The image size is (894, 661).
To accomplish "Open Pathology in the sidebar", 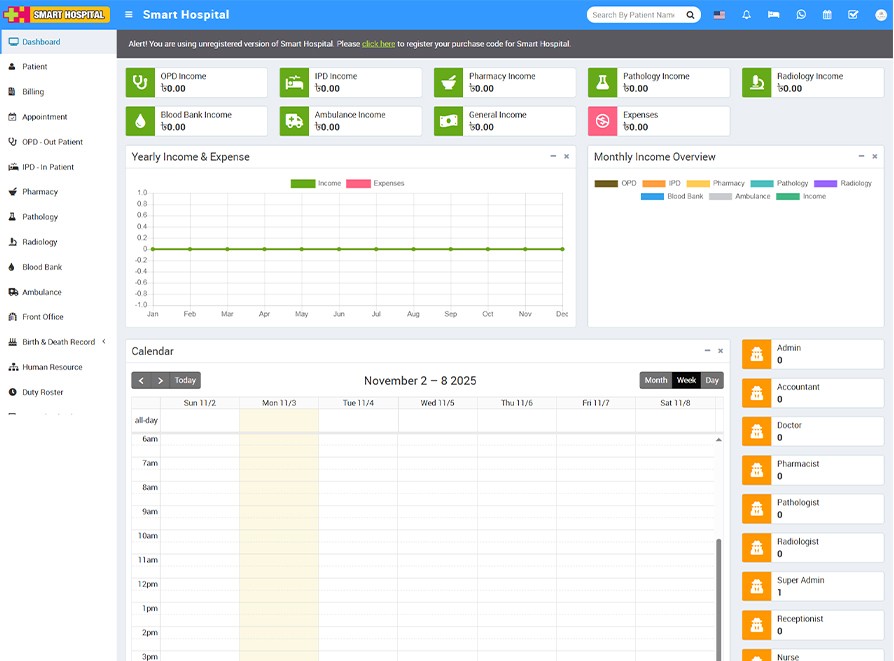I will point(40,217).
